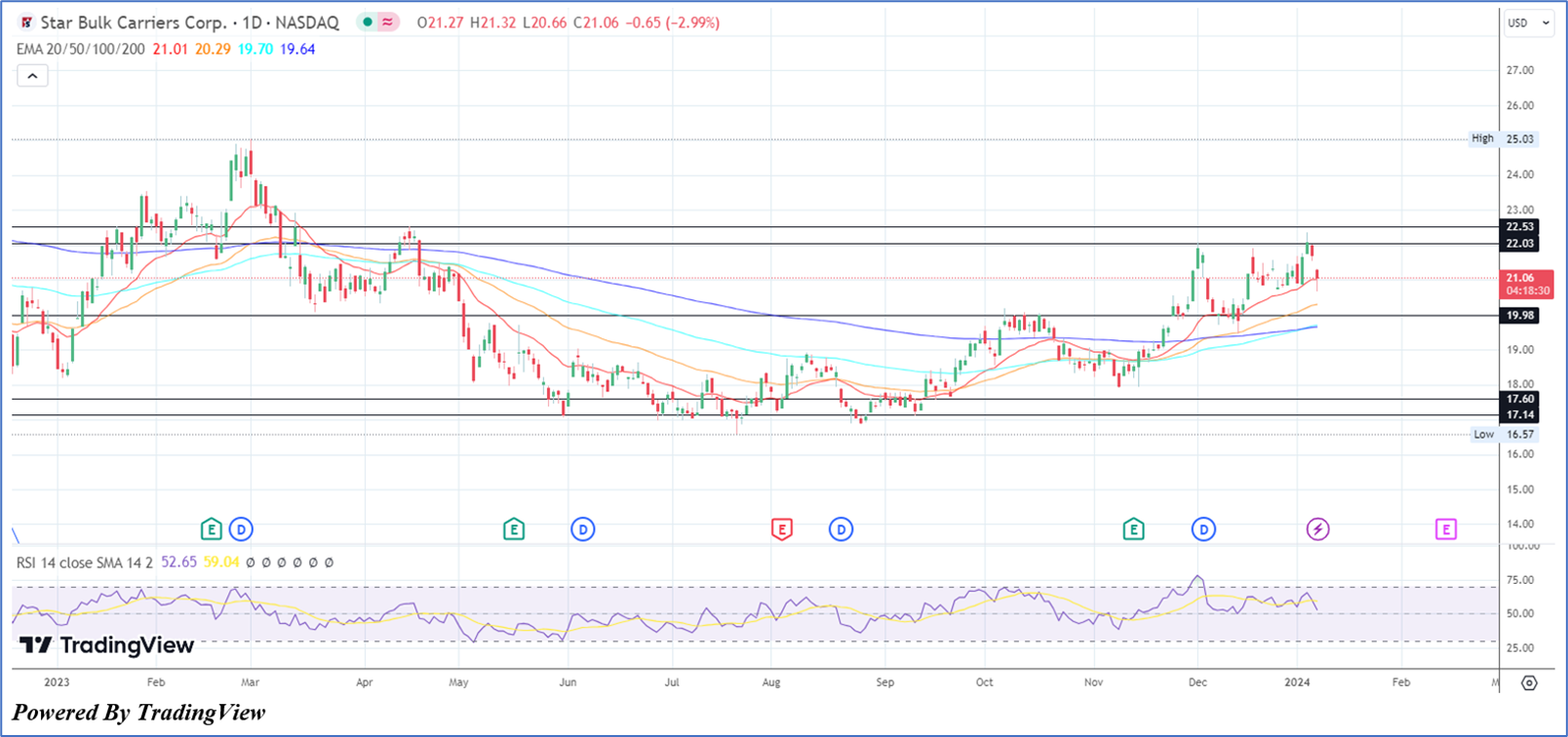This screenshot has height=737, width=1568.
Task: Click the Dec label on the time axis
Action: 1197,682
